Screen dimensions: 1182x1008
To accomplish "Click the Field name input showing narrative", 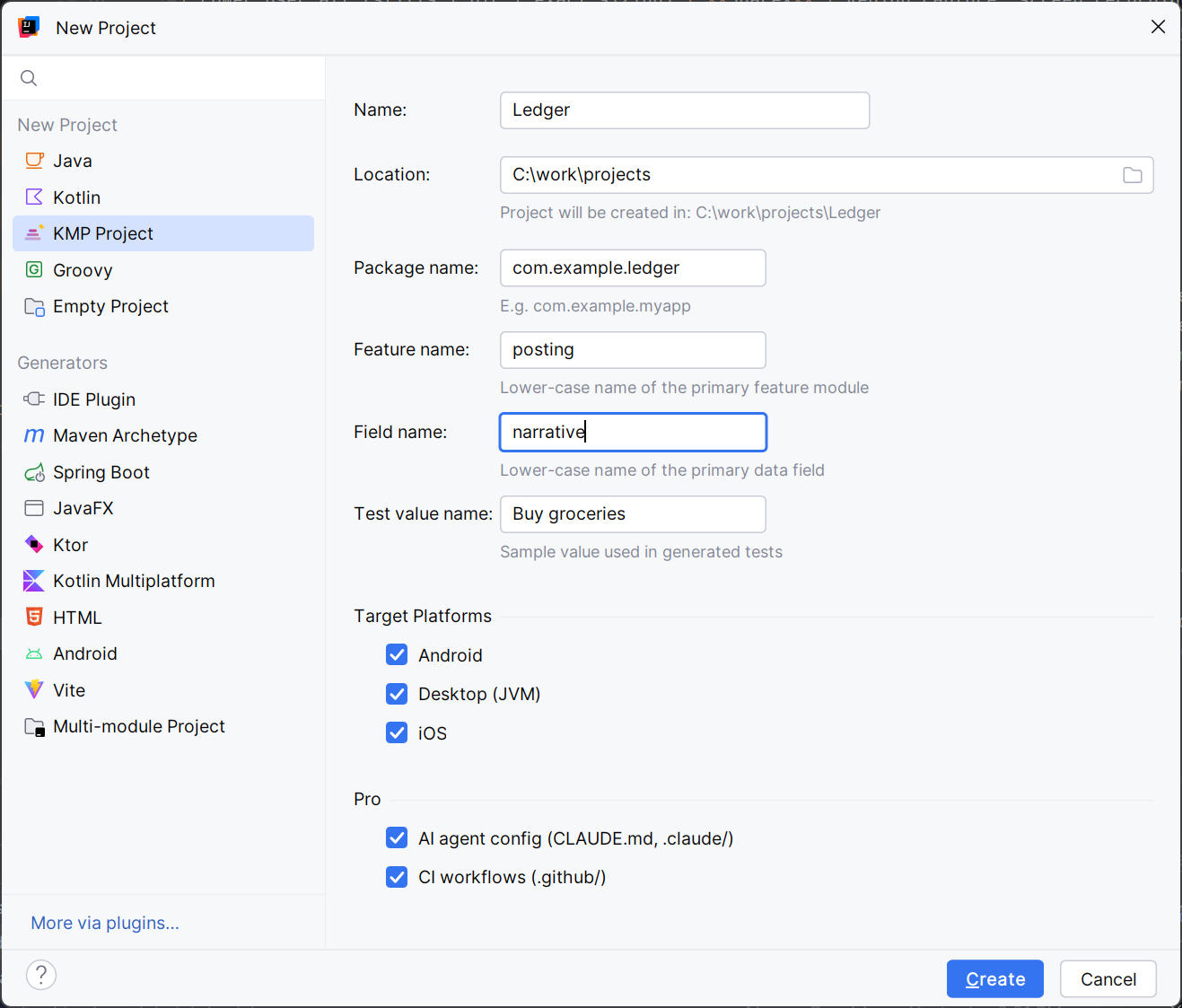I will pos(633,432).
